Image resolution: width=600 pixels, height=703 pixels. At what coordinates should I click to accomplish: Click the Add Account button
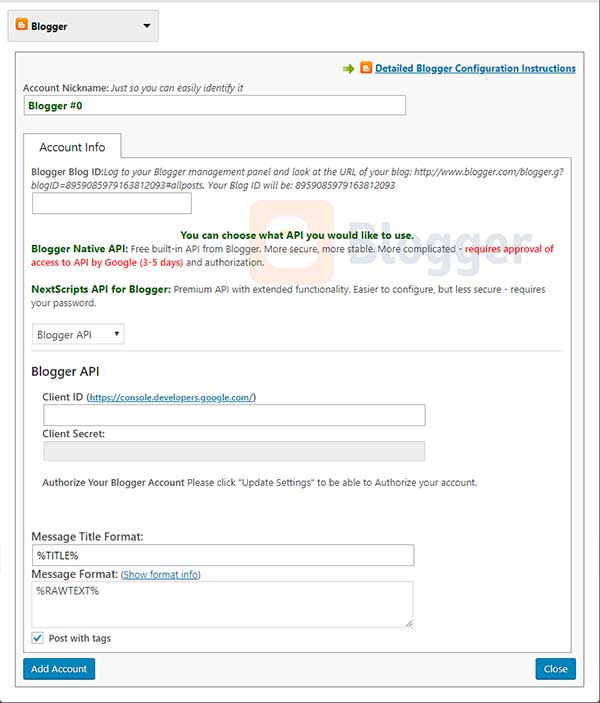59,669
